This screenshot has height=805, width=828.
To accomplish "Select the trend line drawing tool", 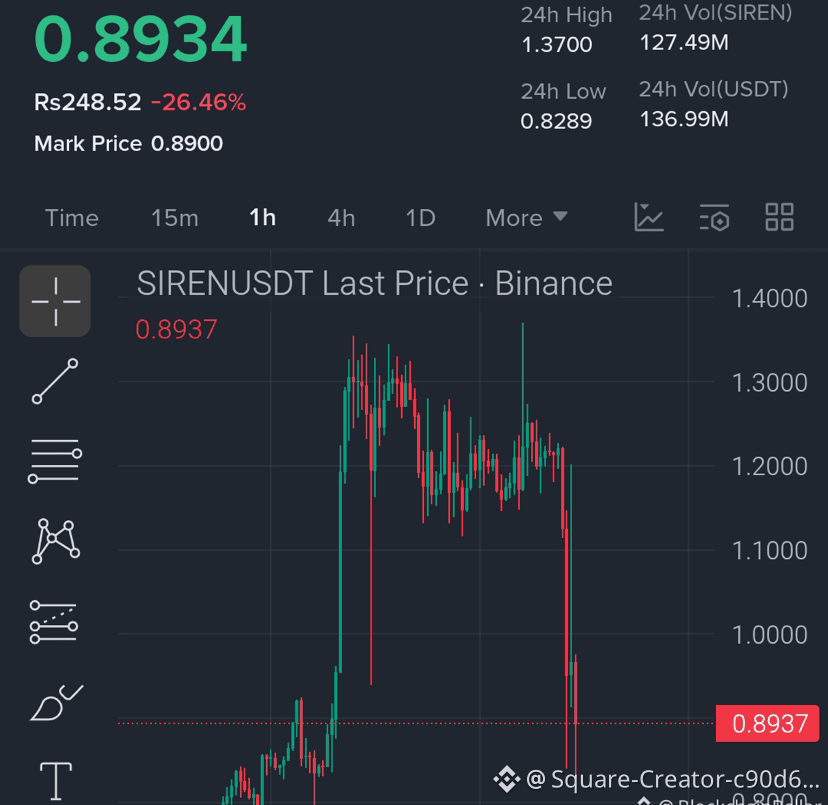I will click(x=55, y=381).
